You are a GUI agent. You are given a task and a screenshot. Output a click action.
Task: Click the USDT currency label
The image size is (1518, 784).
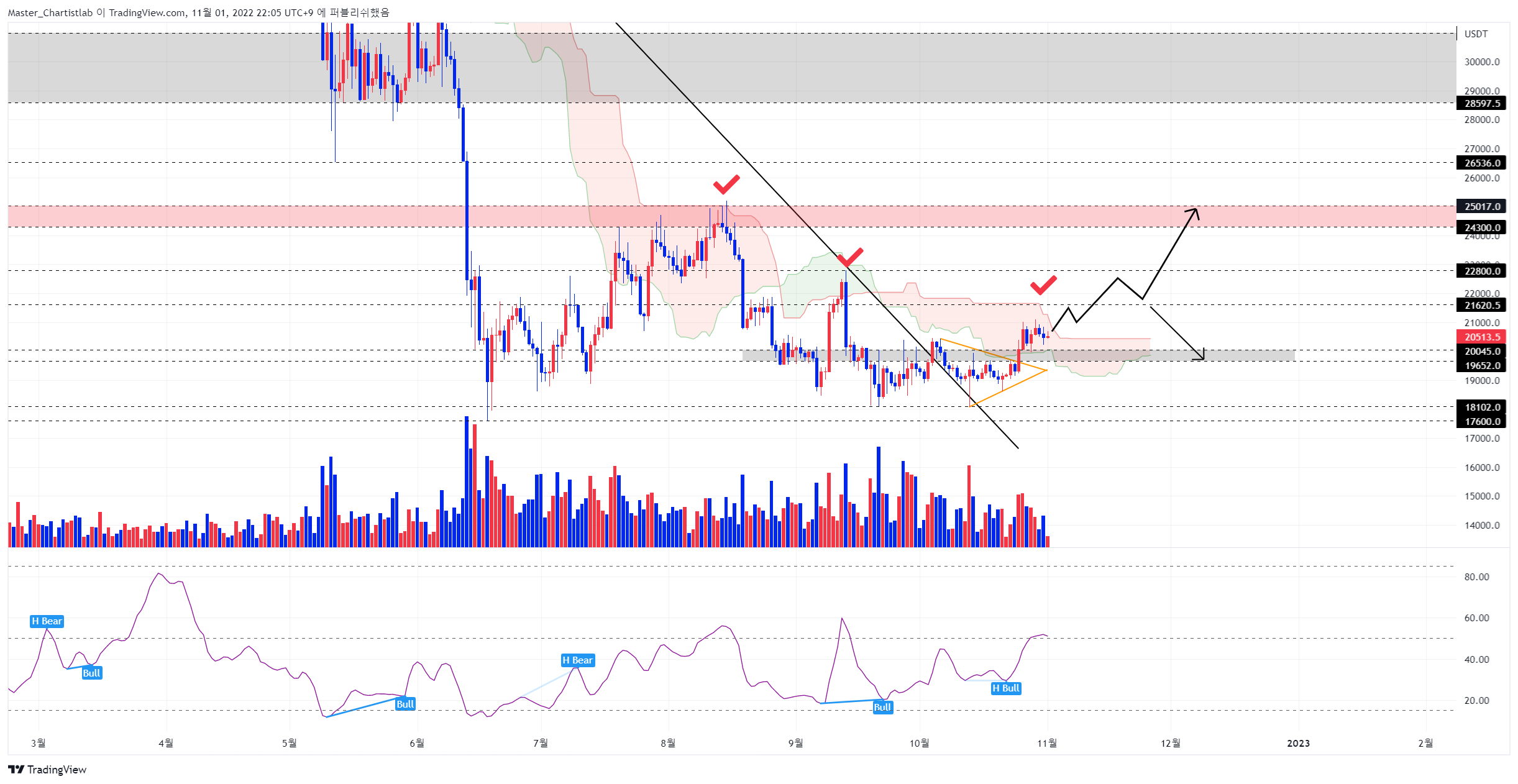[x=1476, y=34]
